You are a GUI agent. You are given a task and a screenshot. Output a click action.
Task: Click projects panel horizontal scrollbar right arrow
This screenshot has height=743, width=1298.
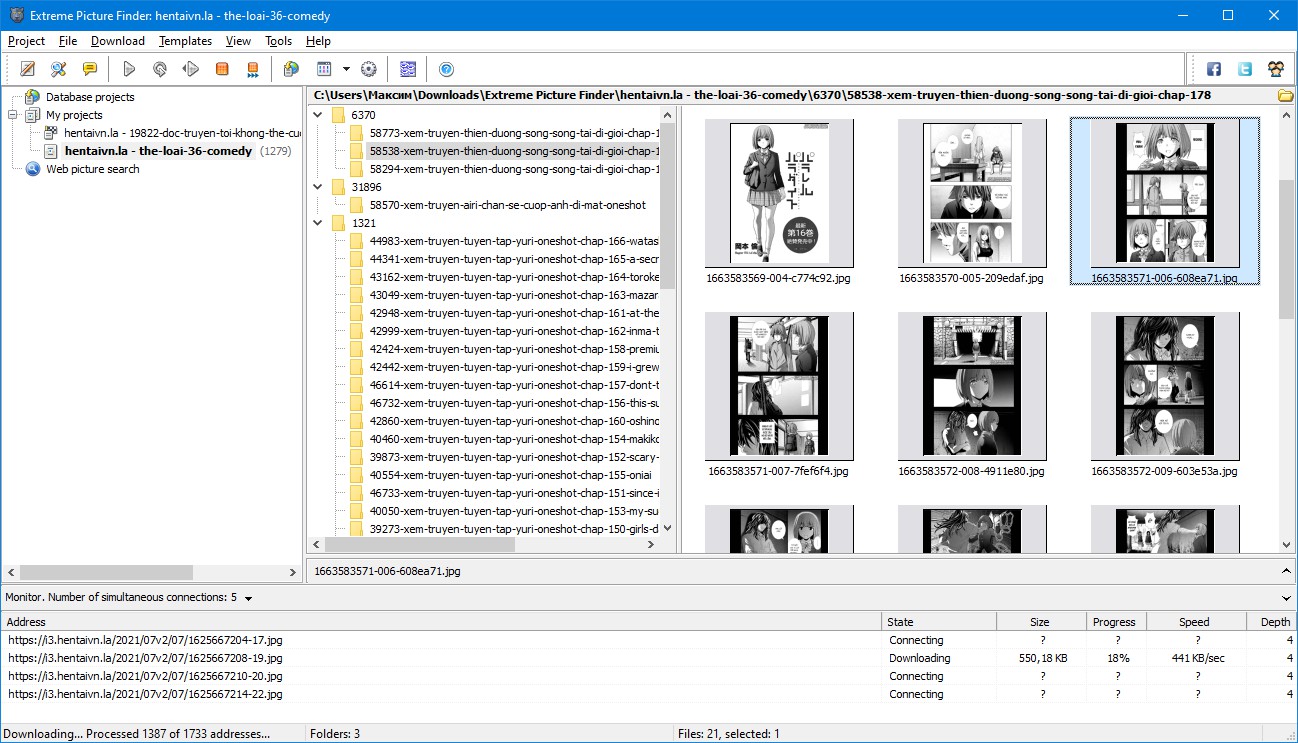click(293, 573)
